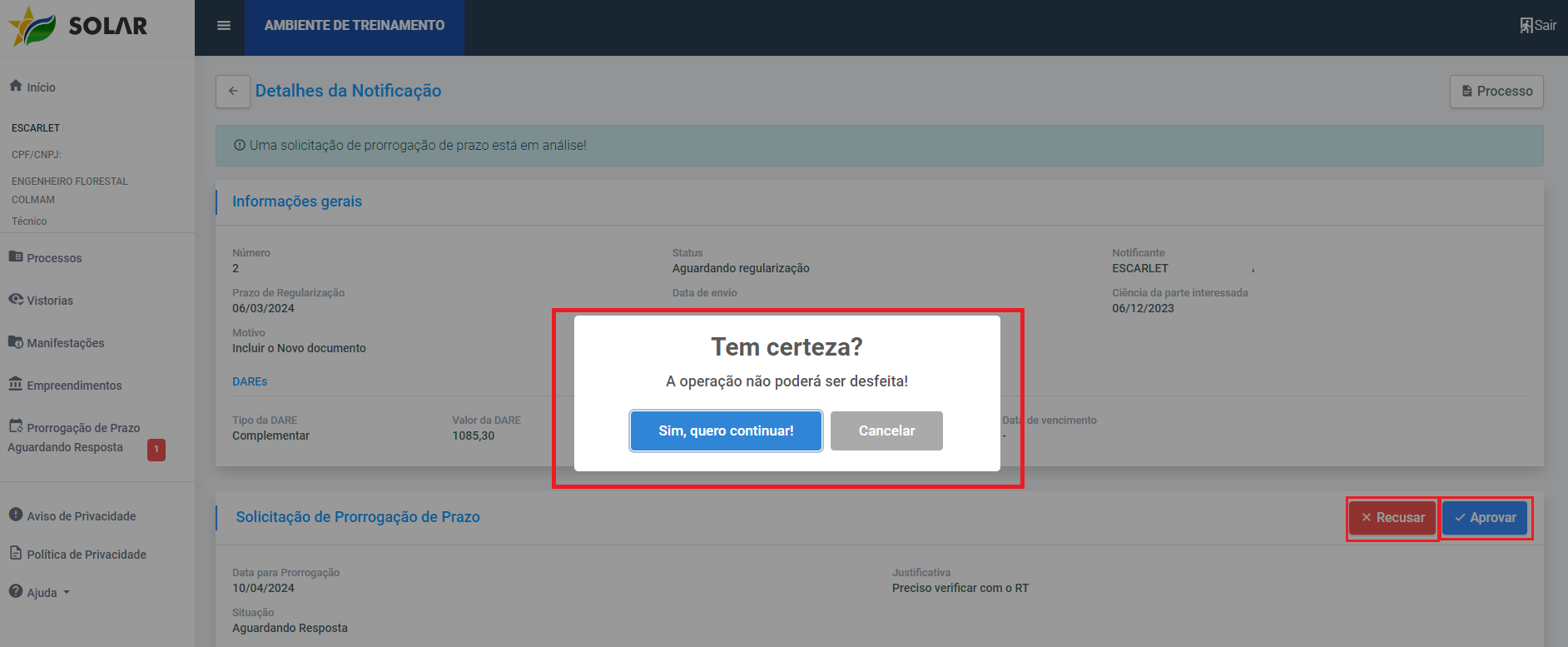Click the Aprovar button
The image size is (1568, 647).
[1485, 518]
